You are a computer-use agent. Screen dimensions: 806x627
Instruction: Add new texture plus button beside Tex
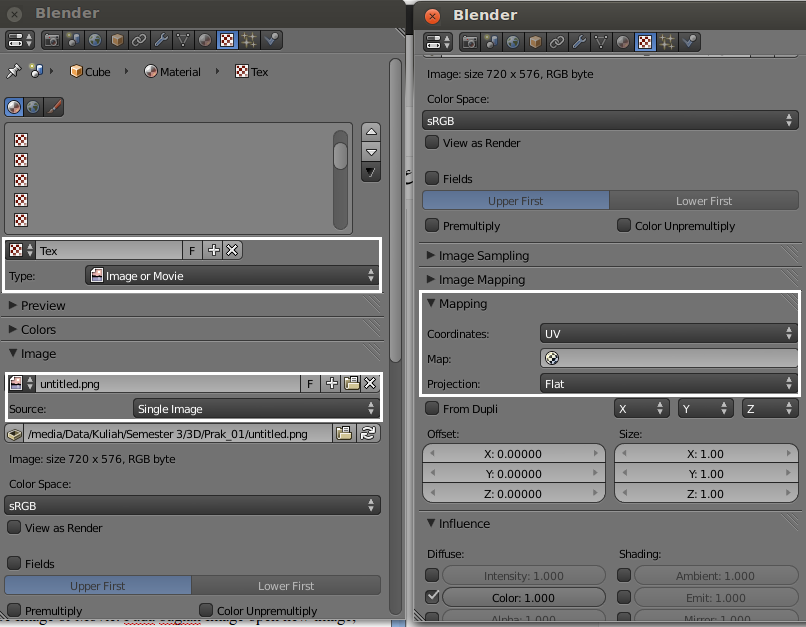click(213, 250)
